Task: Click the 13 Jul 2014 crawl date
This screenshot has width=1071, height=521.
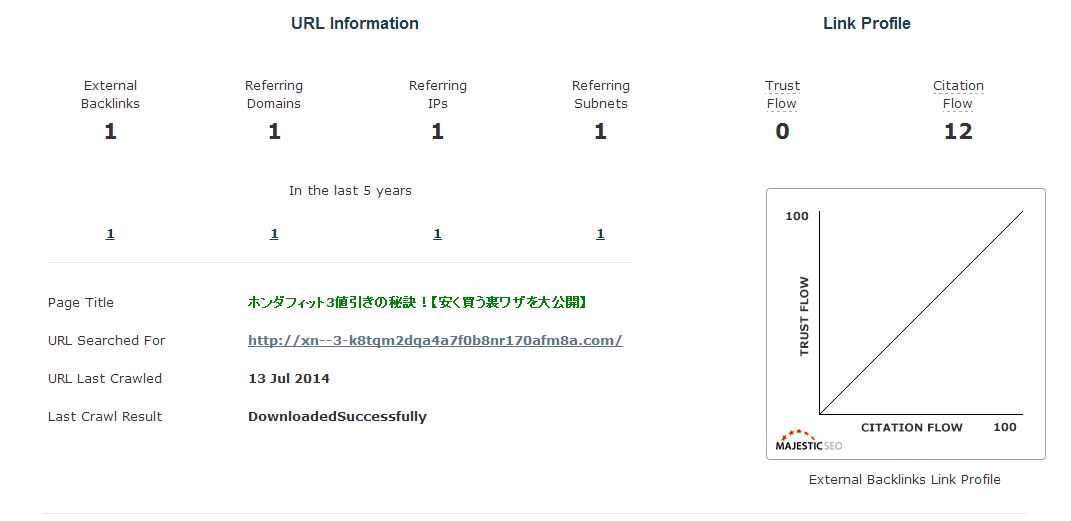Action: pos(289,379)
